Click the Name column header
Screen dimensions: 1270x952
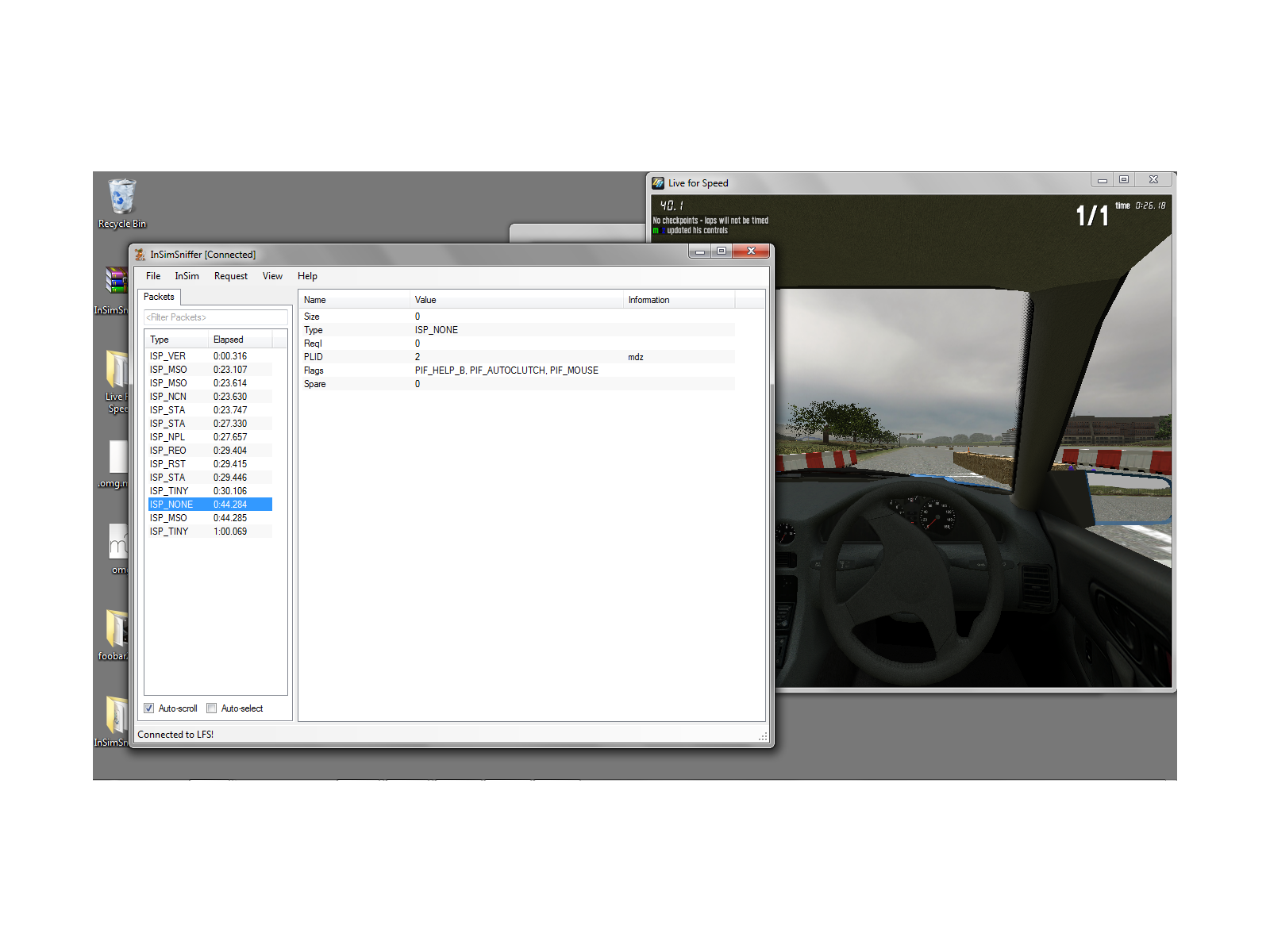tap(354, 300)
